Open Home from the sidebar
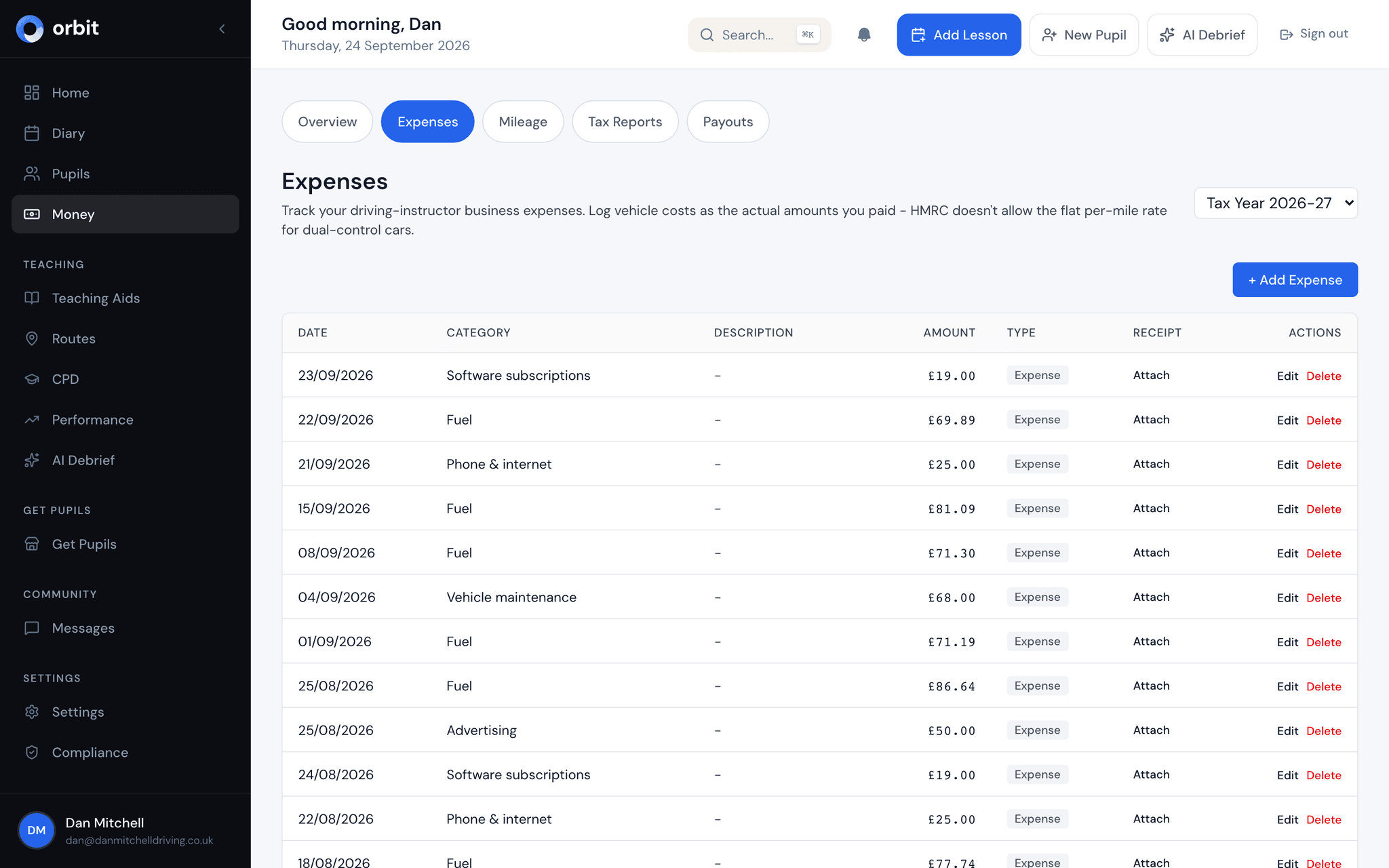The image size is (1389, 868). click(125, 93)
